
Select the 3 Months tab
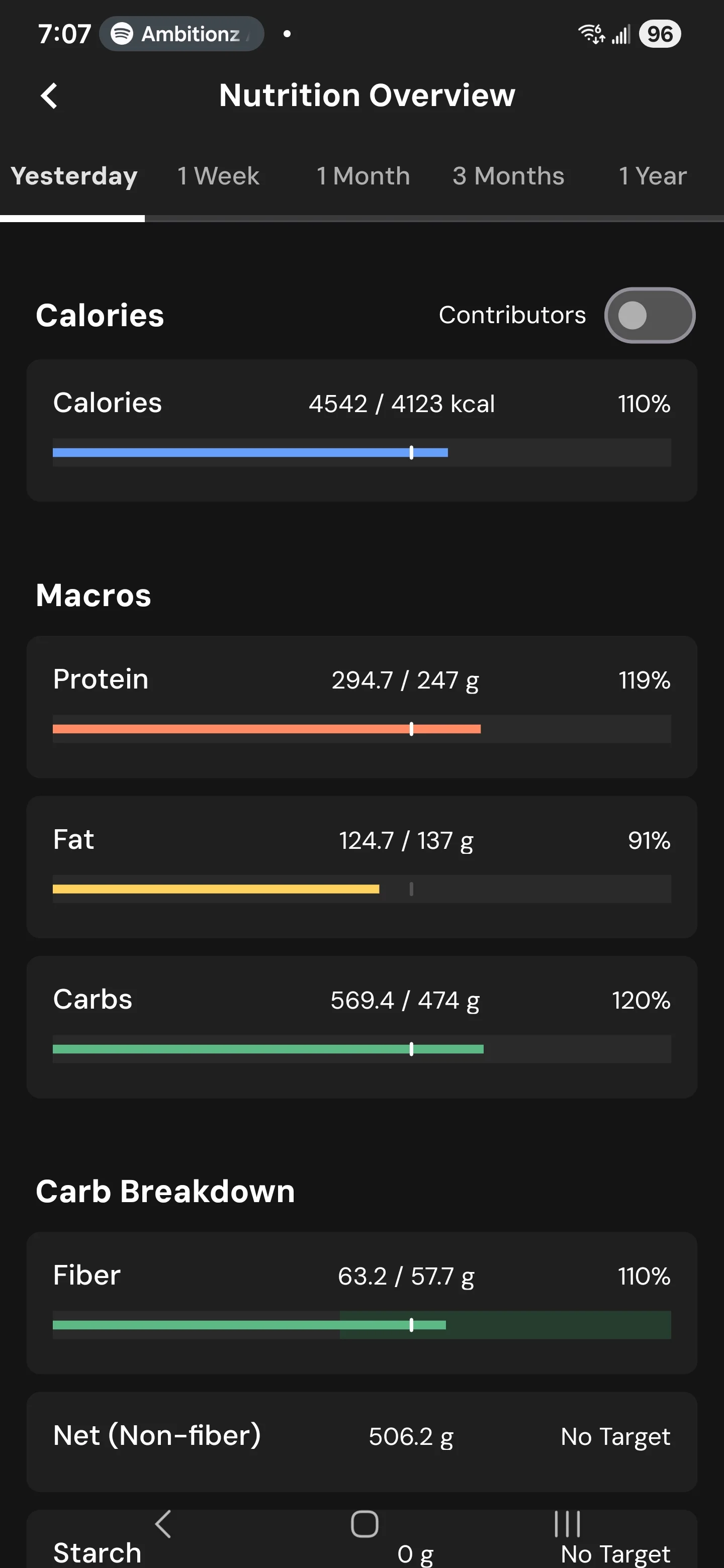click(508, 176)
